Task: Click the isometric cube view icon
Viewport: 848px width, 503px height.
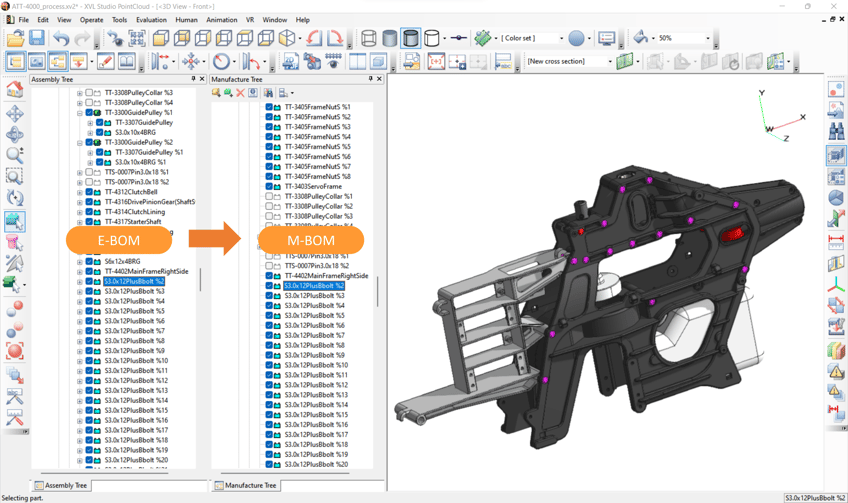Action: pos(288,39)
